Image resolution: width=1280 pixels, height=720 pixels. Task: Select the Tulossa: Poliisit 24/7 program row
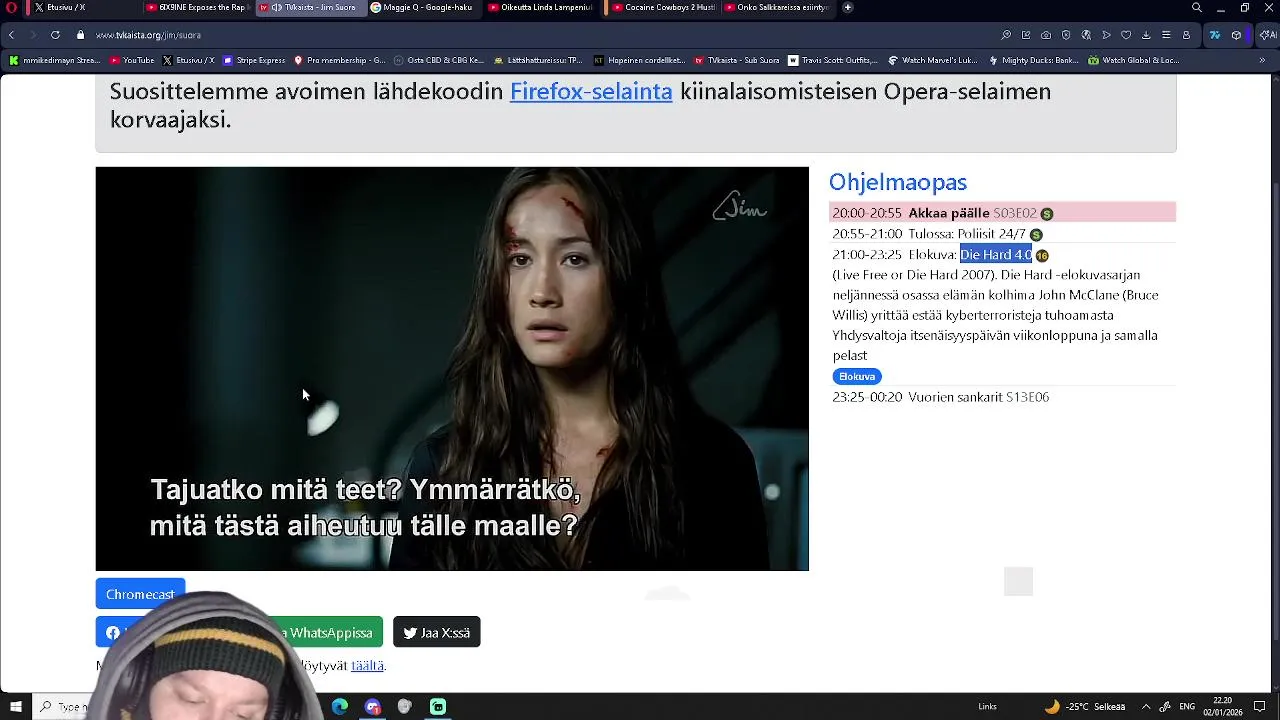point(1002,234)
